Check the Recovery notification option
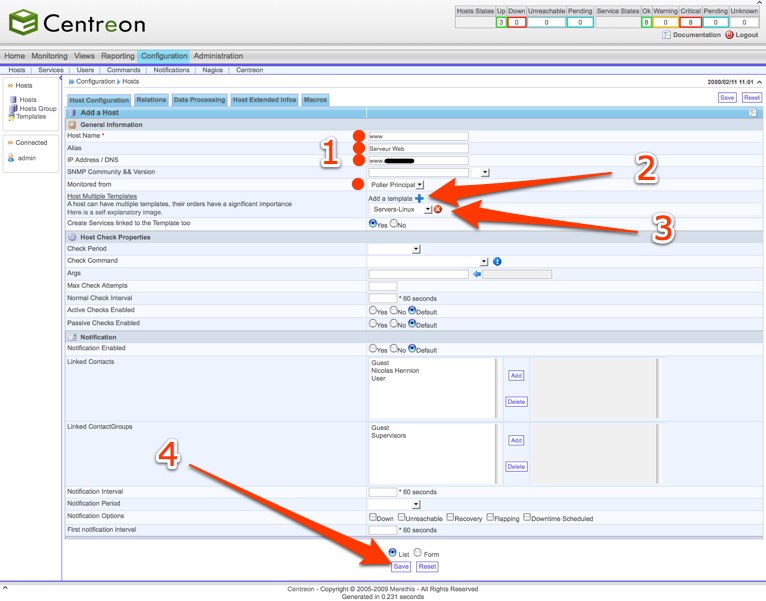 (x=450, y=517)
